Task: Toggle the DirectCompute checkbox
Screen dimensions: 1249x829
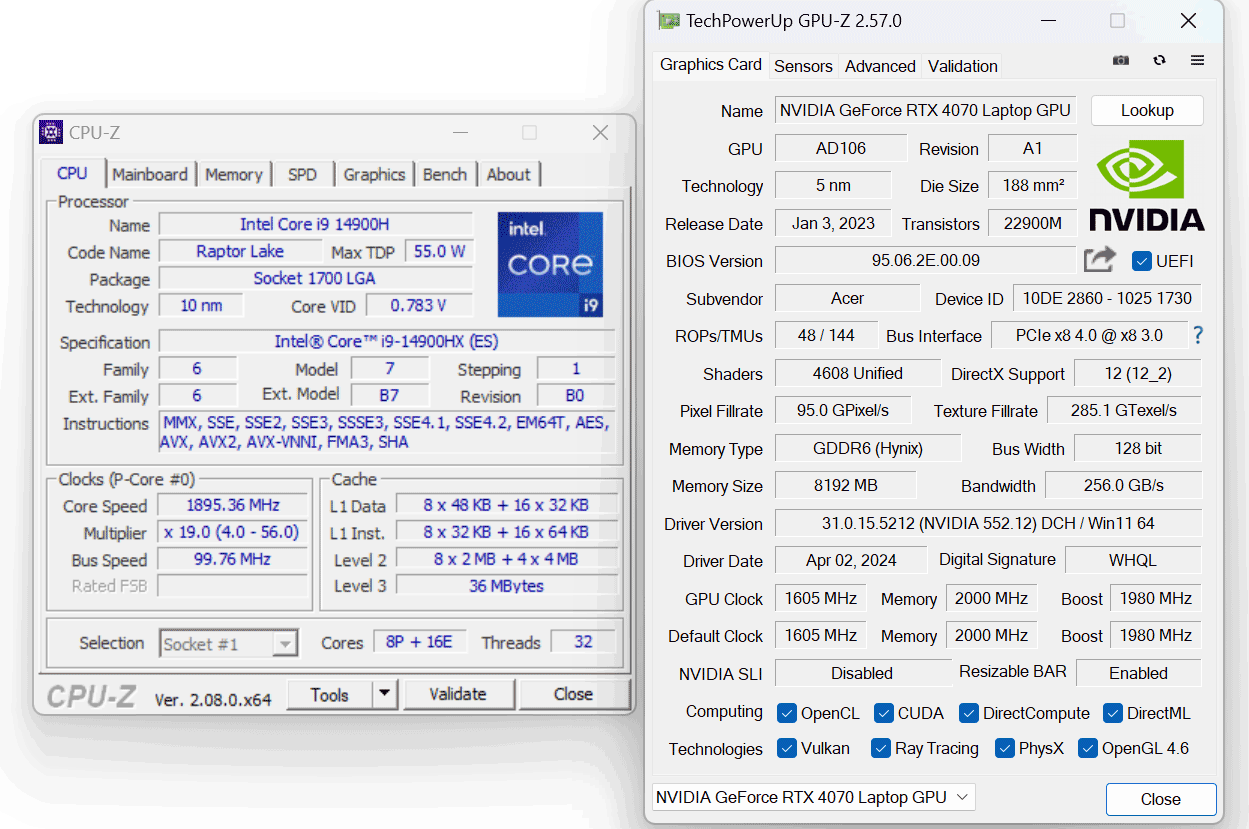Action: [968, 713]
